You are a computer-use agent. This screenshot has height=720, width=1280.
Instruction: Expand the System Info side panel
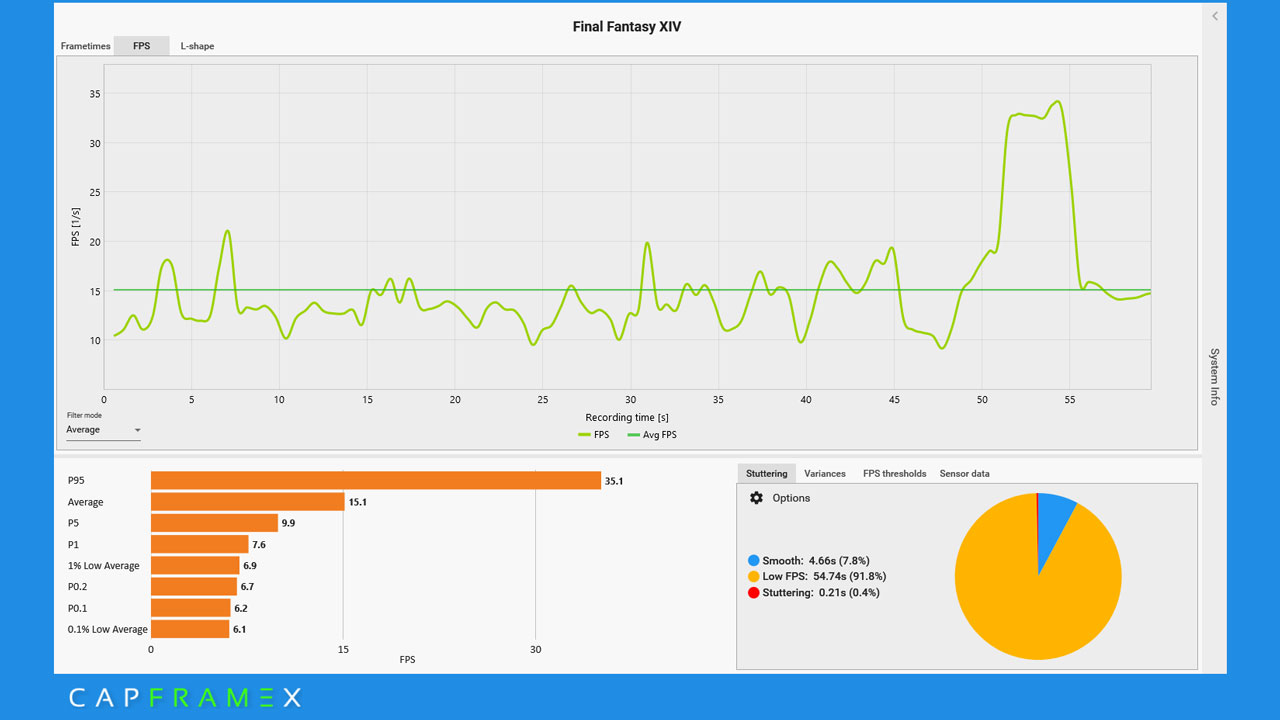tap(1215, 376)
